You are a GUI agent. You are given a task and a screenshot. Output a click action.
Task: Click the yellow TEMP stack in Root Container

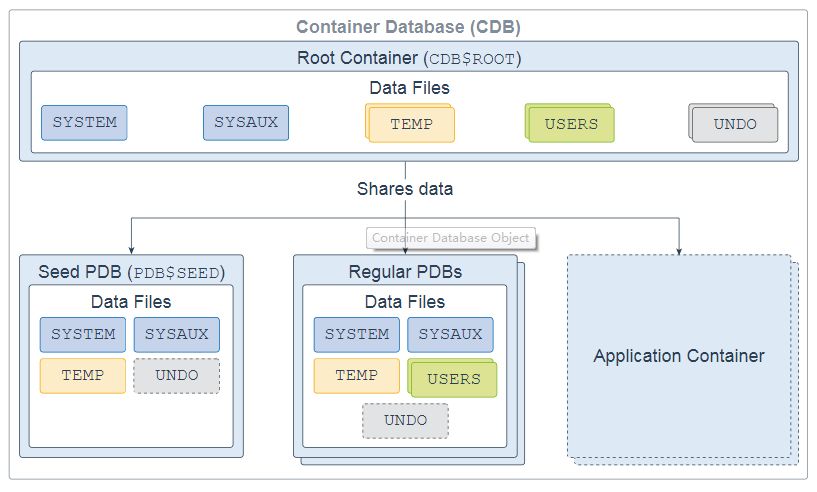click(410, 125)
